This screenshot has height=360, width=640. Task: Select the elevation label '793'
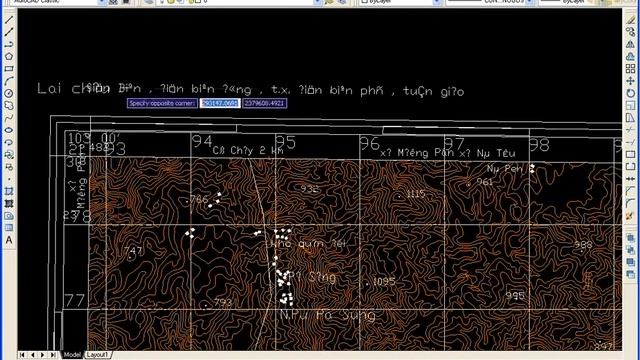[223, 303]
